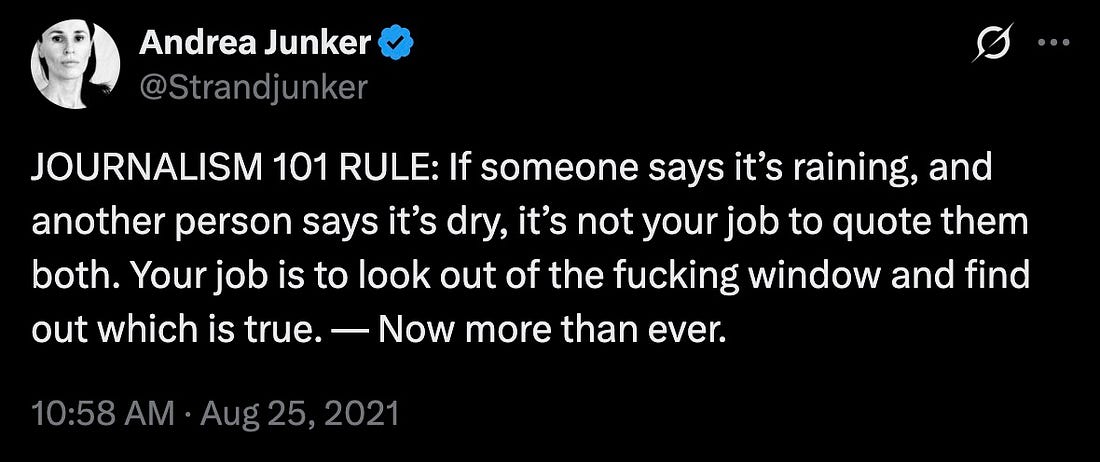1100x462 pixels.
Task: Open Andrea Junker's profile picture
Action: pos(75,64)
